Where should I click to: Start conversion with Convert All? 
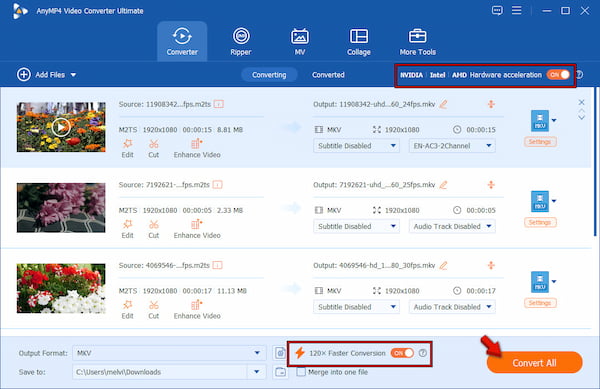(534, 363)
